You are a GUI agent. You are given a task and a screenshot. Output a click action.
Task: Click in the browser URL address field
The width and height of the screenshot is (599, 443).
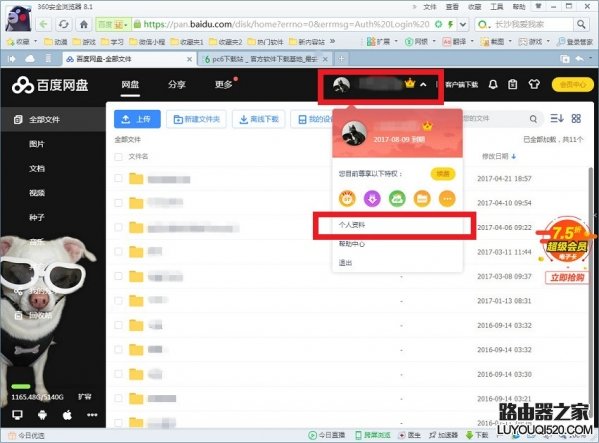point(286,24)
